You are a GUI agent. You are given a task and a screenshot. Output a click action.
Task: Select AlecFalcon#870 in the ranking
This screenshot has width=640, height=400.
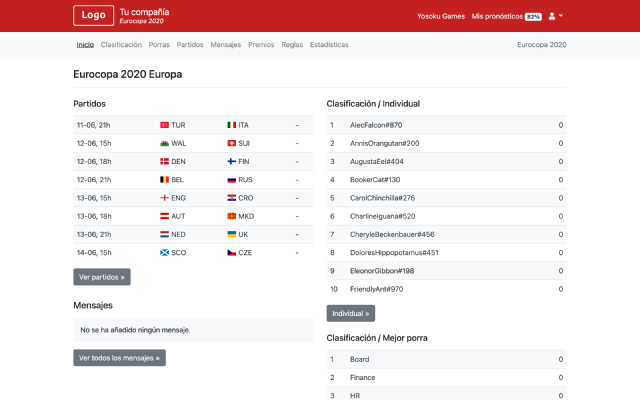[376, 125]
